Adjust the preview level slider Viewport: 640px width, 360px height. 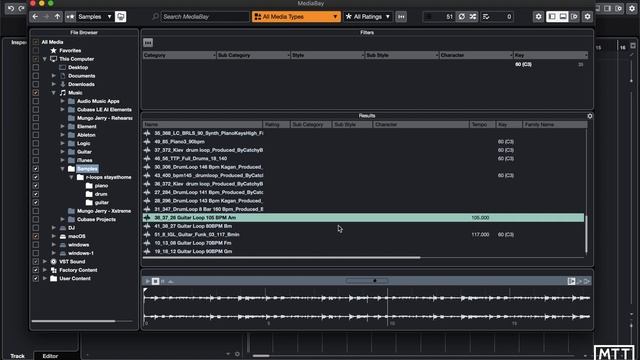pyautogui.click(x=367, y=281)
